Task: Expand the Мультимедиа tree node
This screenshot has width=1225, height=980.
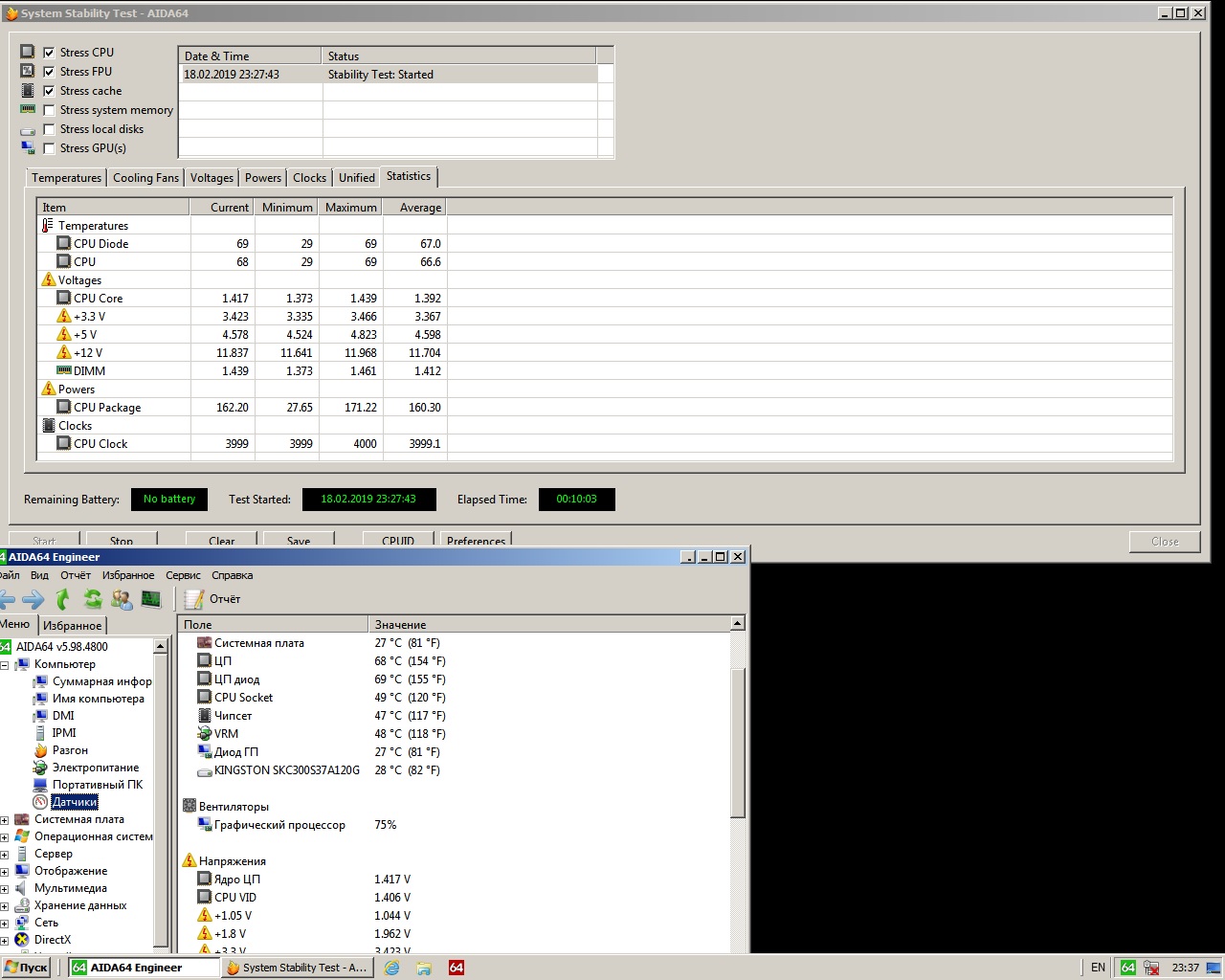Action: click(5, 889)
